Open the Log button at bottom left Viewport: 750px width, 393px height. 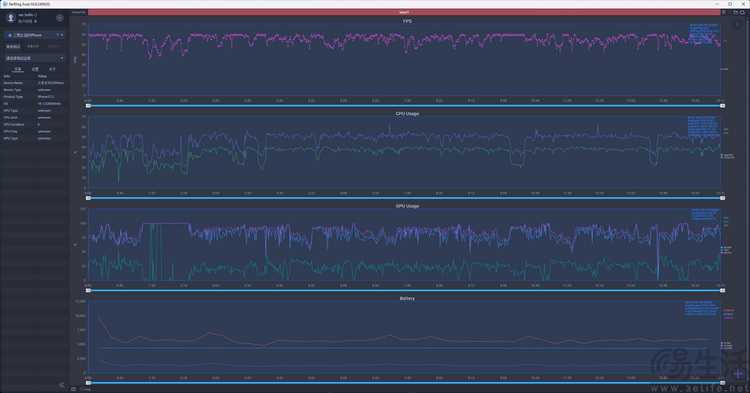[x=85, y=389]
